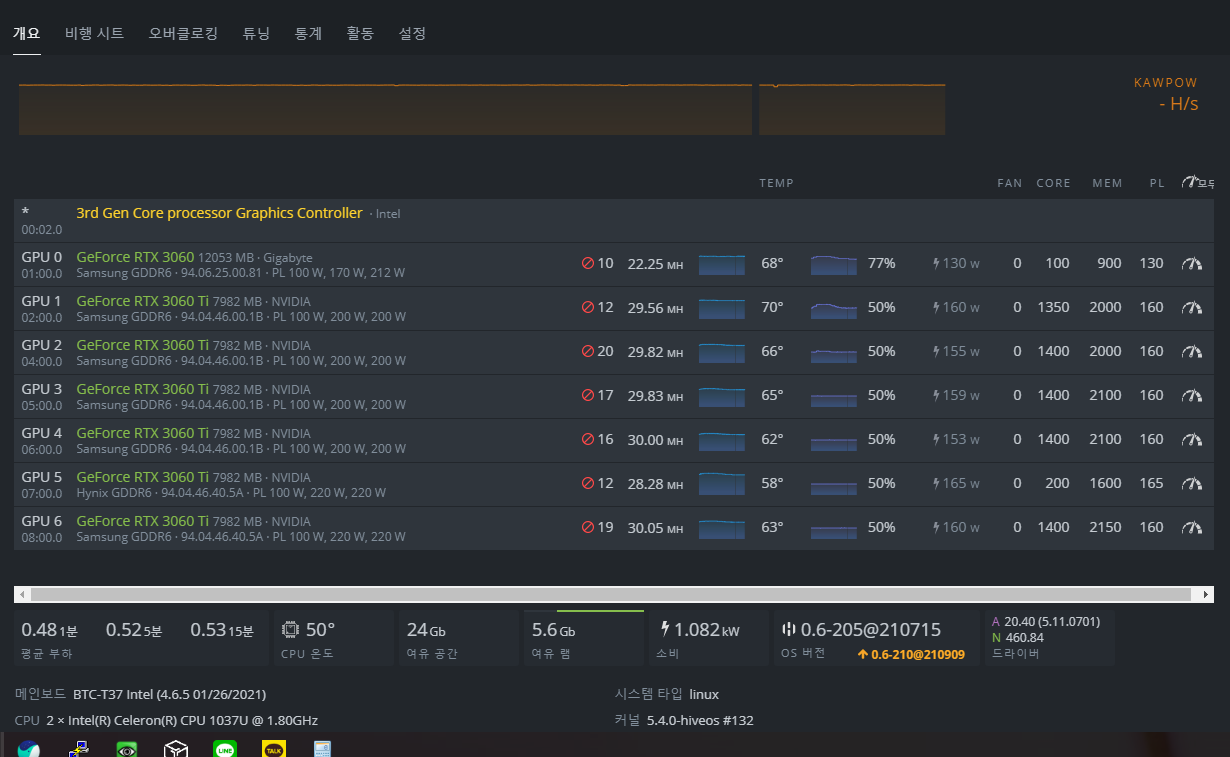Viewport: 1230px width, 757px height.
Task: Open GPU 6 overclock gauge icon
Action: [1191, 528]
